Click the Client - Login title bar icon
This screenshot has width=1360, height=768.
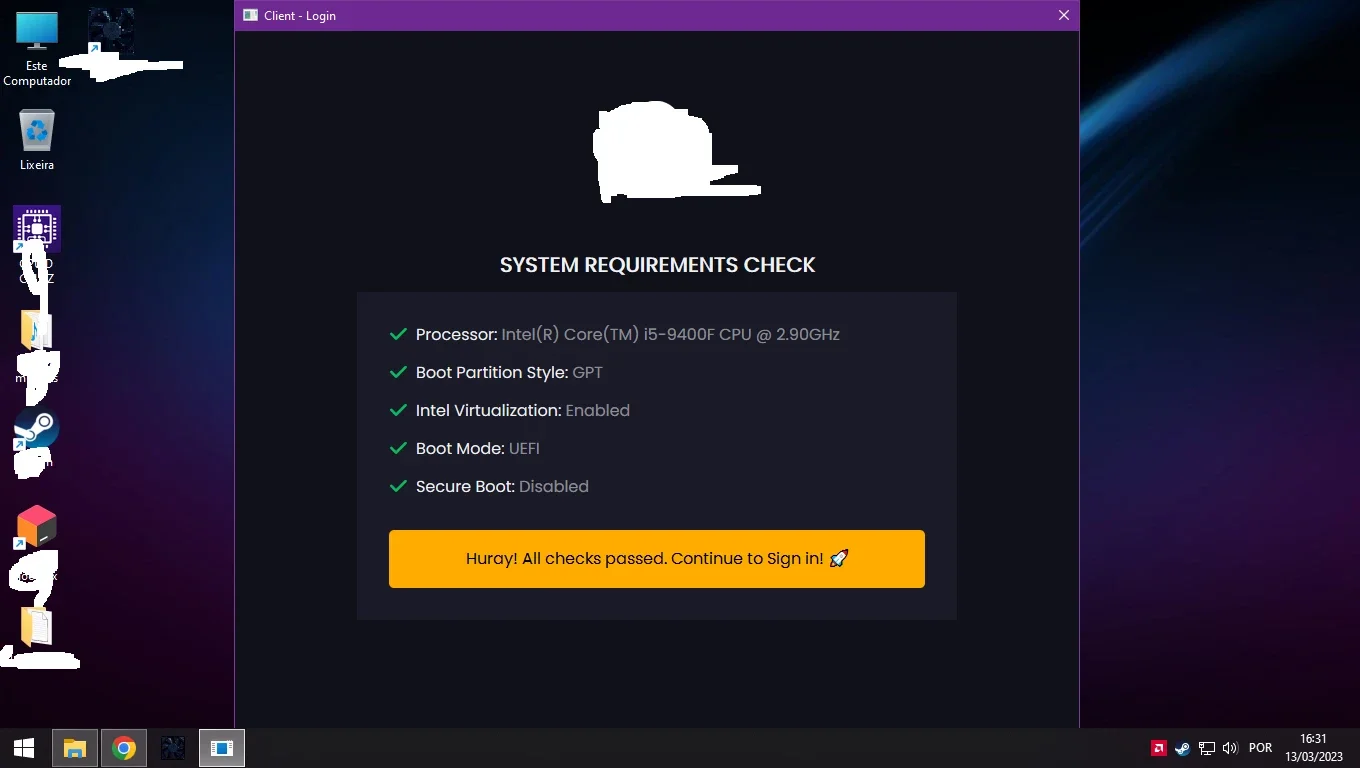[x=248, y=15]
